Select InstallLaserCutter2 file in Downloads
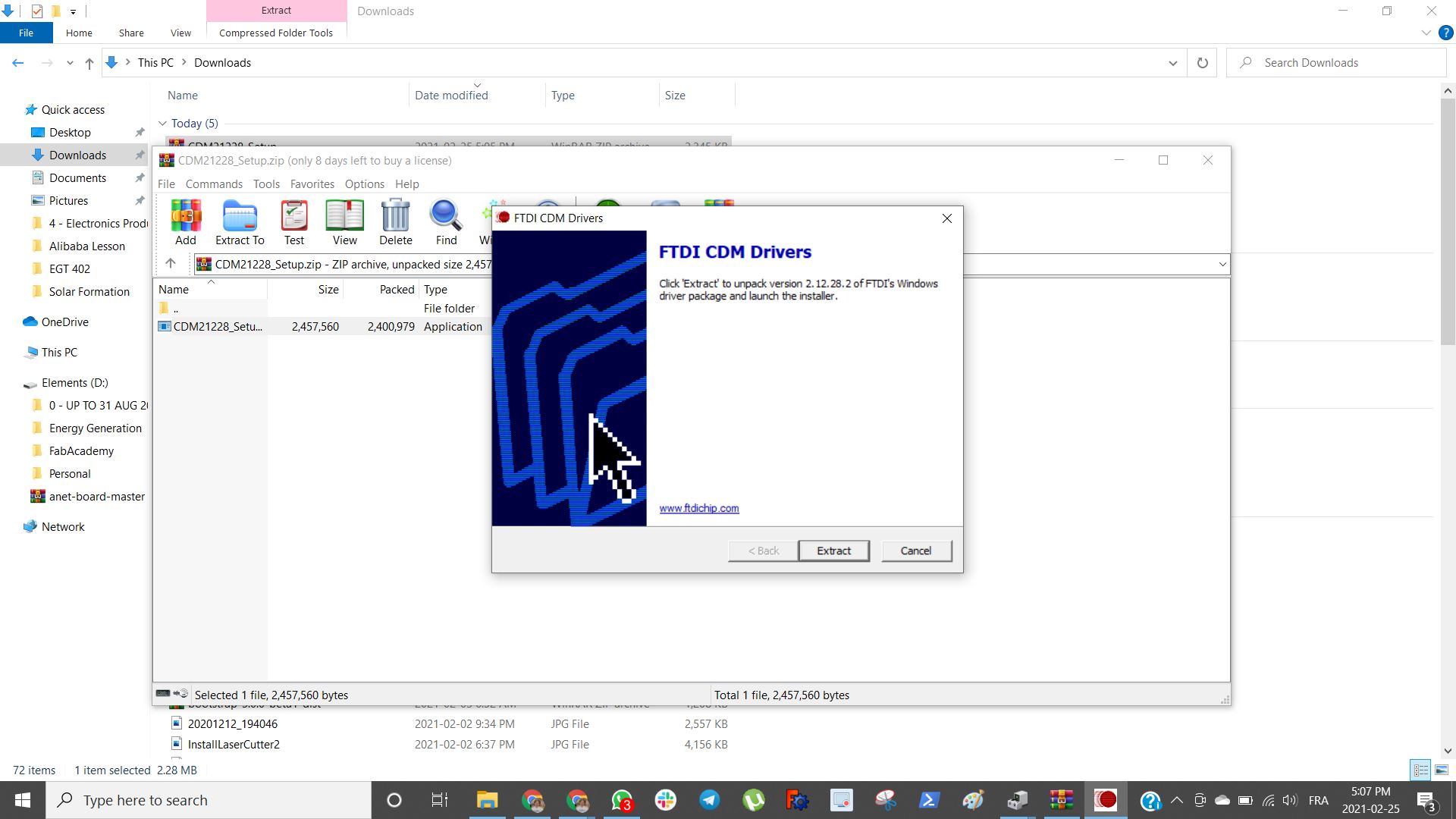 tap(234, 744)
